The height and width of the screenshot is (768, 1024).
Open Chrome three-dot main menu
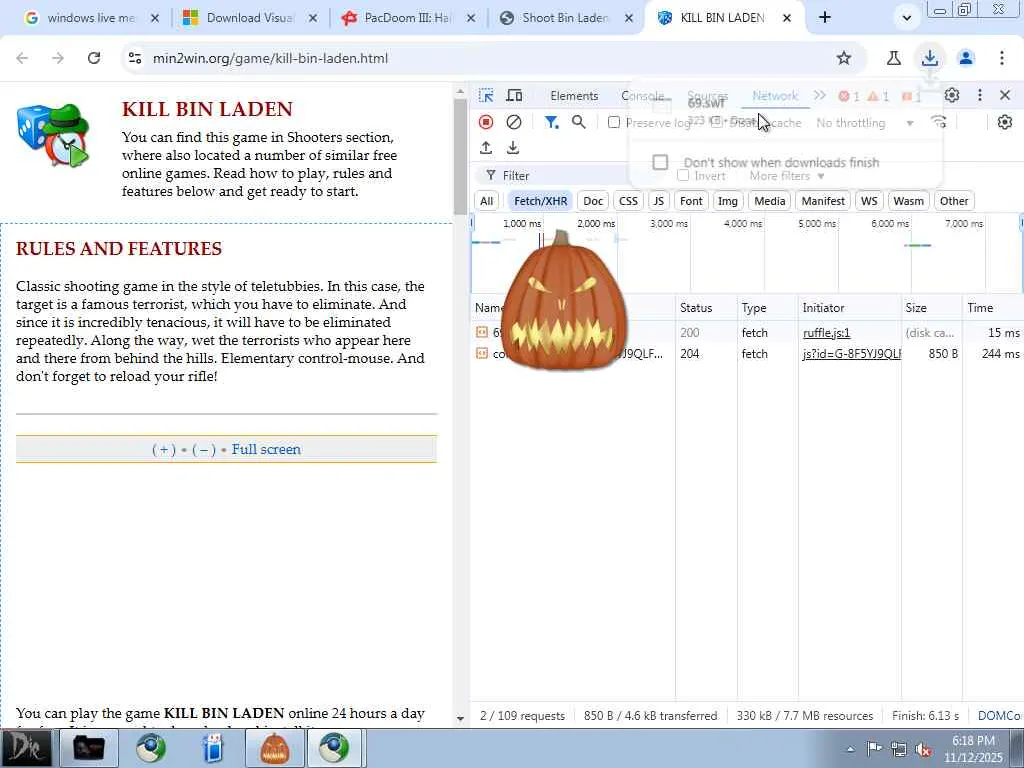(1002, 58)
